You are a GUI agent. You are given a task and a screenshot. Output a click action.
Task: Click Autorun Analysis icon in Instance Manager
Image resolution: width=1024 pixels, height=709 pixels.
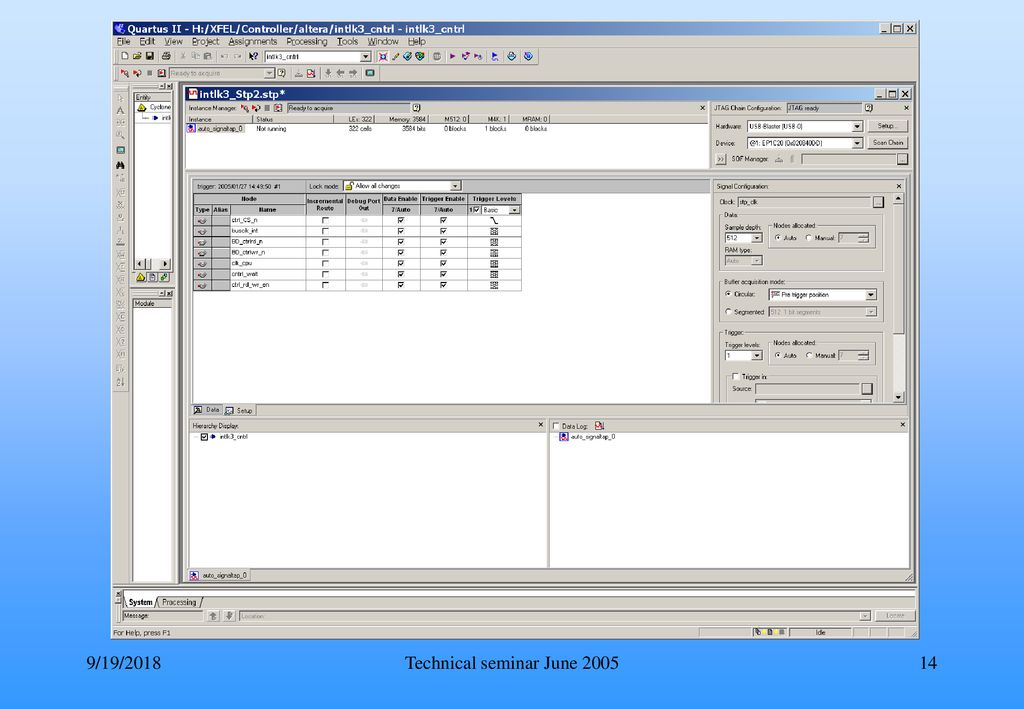(x=256, y=108)
